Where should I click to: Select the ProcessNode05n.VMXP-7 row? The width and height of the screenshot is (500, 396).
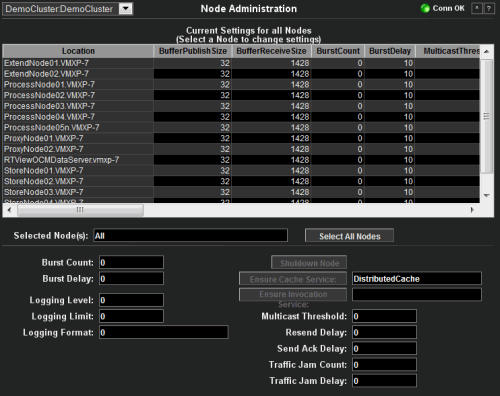[241, 127]
